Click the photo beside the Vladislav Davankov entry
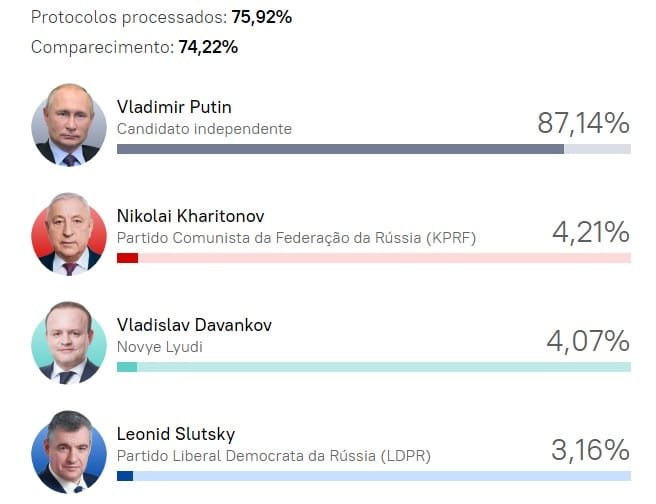The height and width of the screenshot is (504, 656). pos(68,343)
